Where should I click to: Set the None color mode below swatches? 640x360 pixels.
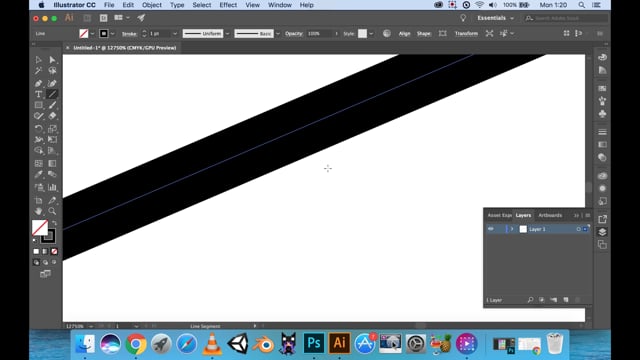54,251
